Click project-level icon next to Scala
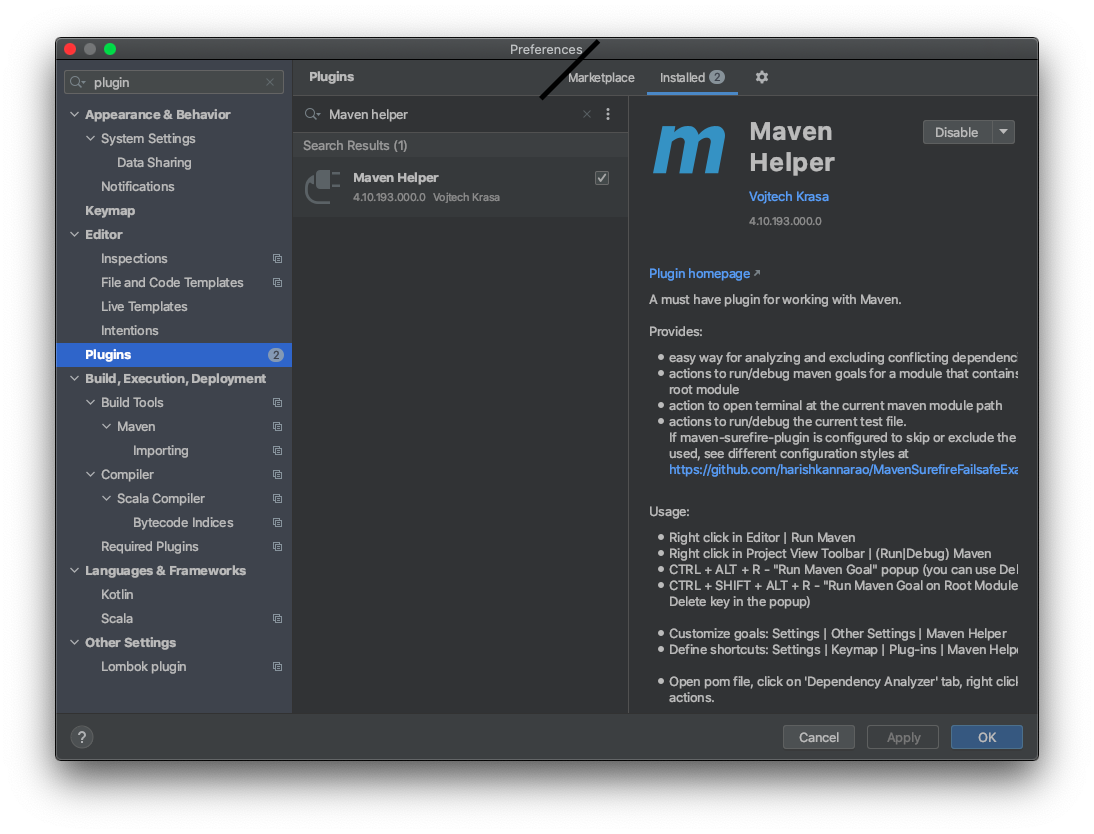1094x834 pixels. point(277,619)
